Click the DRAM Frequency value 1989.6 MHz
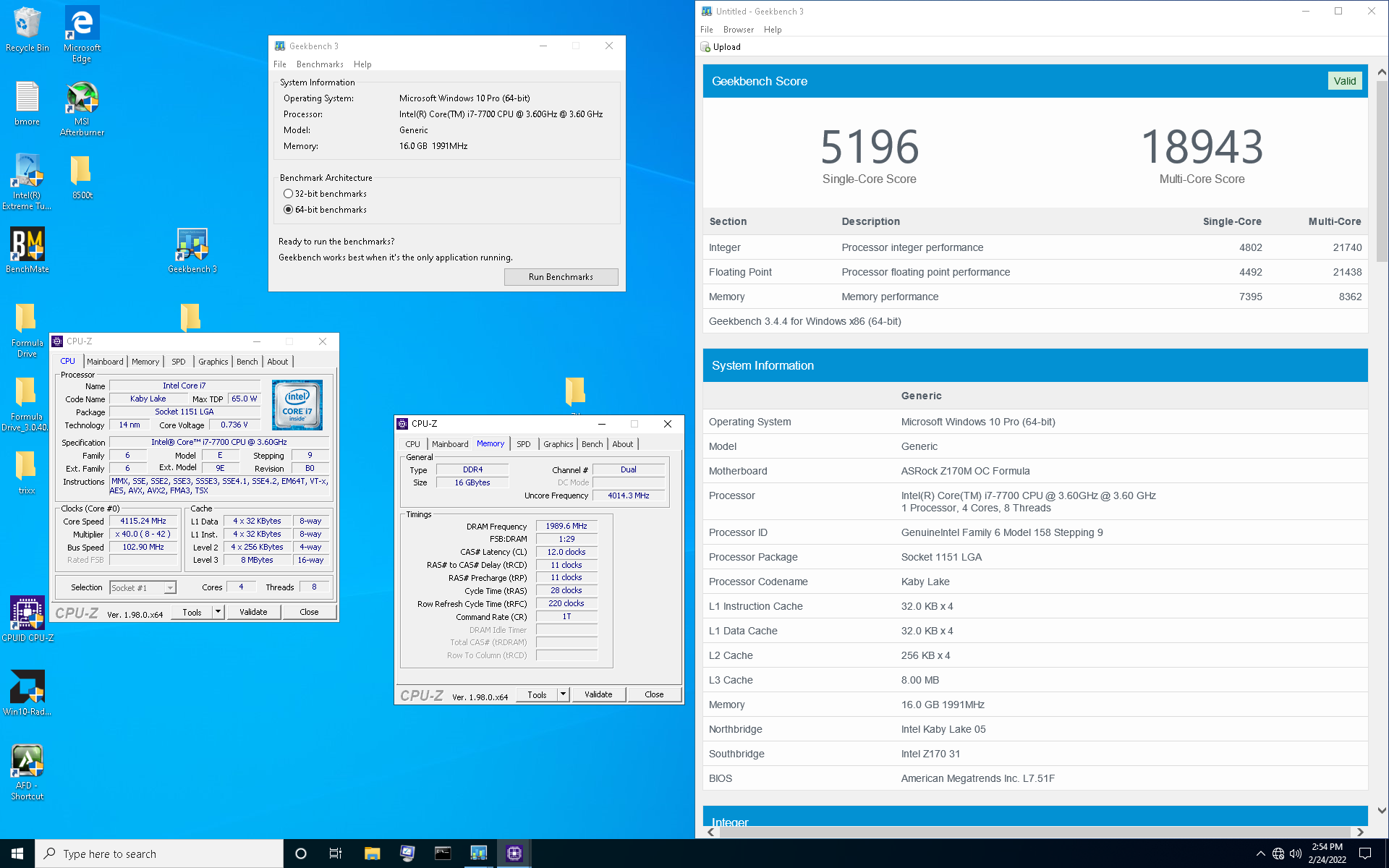Image resolution: width=1389 pixels, height=868 pixels. 566,527
